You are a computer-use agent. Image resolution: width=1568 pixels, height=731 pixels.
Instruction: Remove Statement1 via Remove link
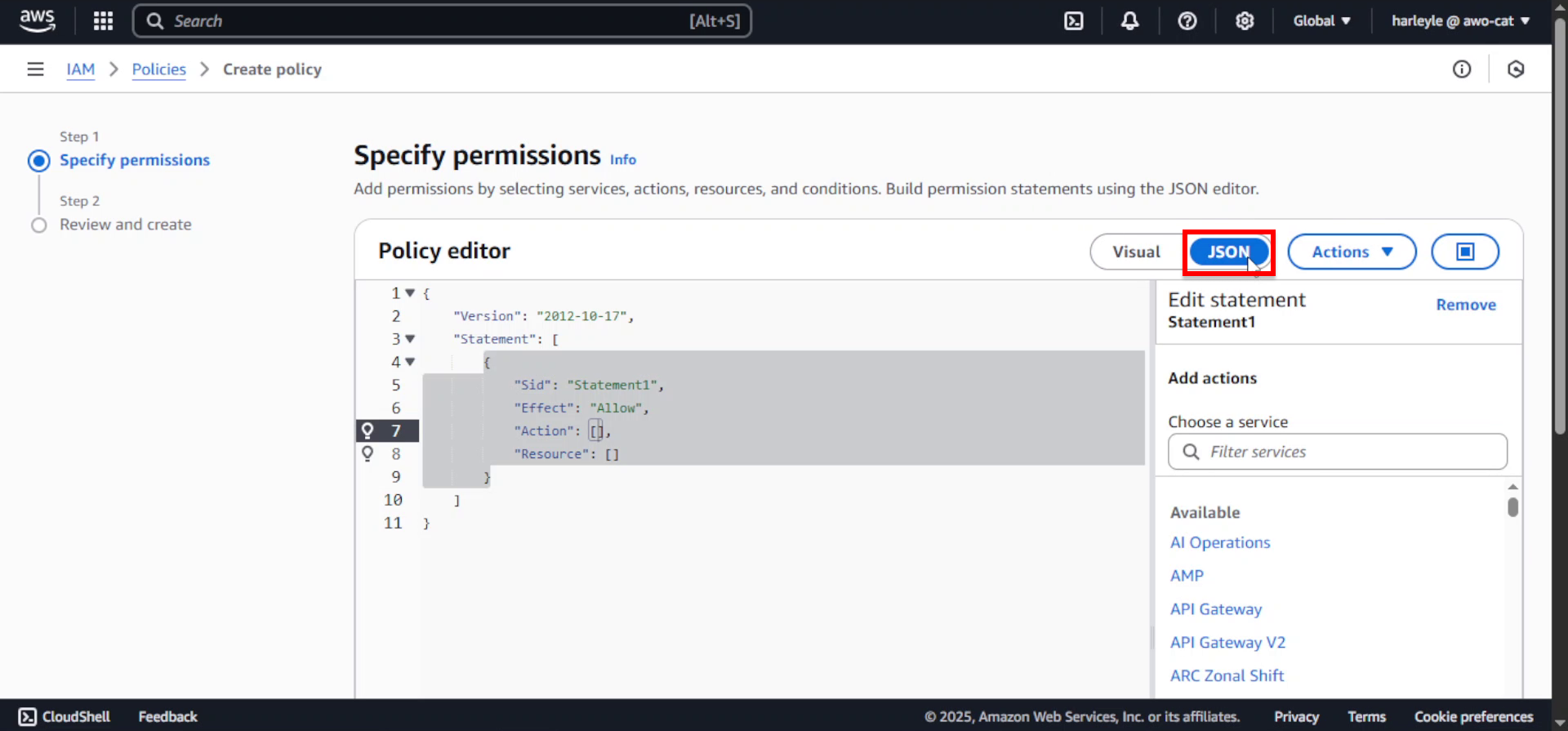[x=1466, y=305]
